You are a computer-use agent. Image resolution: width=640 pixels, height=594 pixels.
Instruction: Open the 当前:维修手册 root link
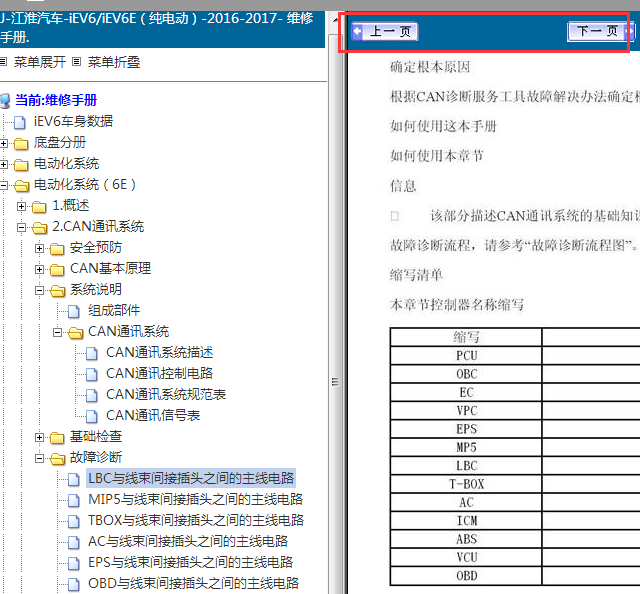tap(56, 100)
